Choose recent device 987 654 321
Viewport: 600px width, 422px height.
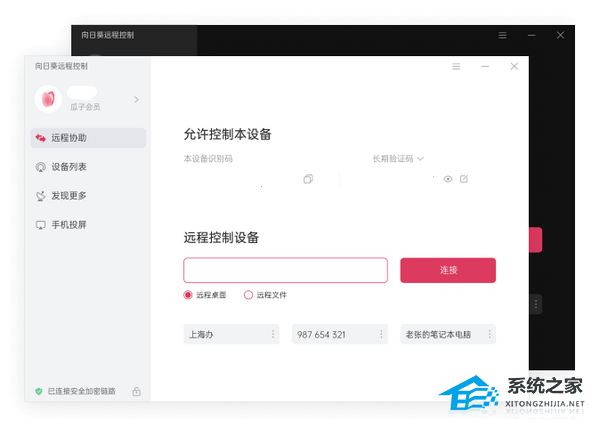point(340,334)
